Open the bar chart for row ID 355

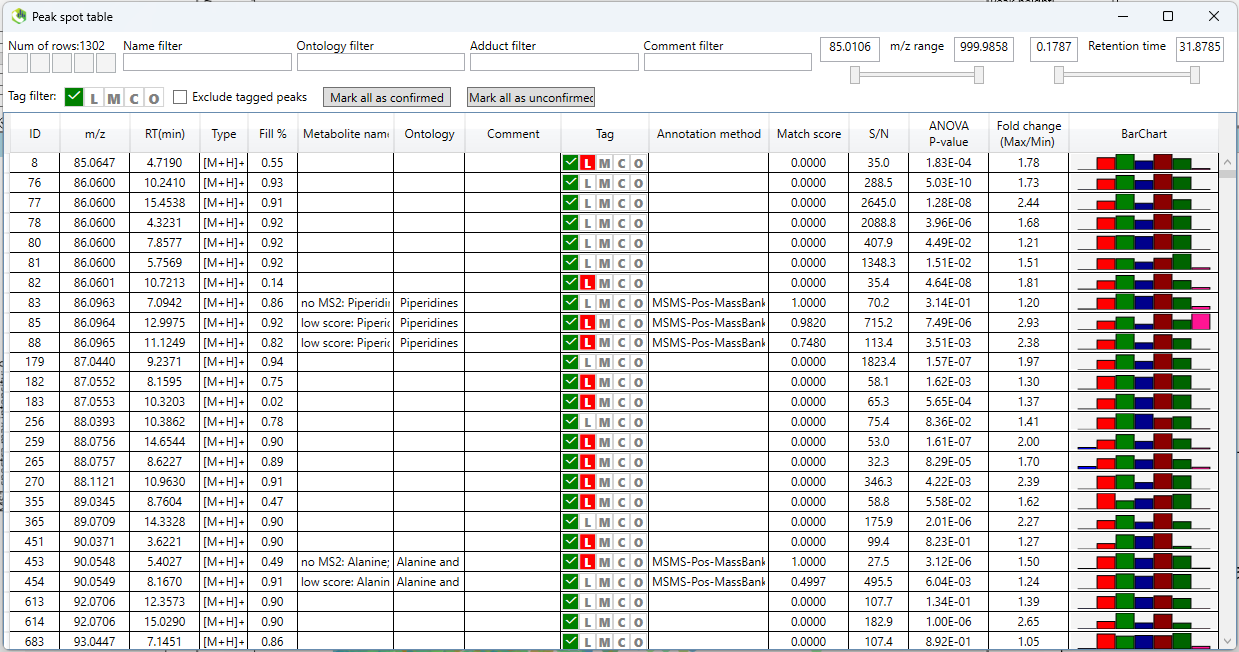tap(1143, 502)
